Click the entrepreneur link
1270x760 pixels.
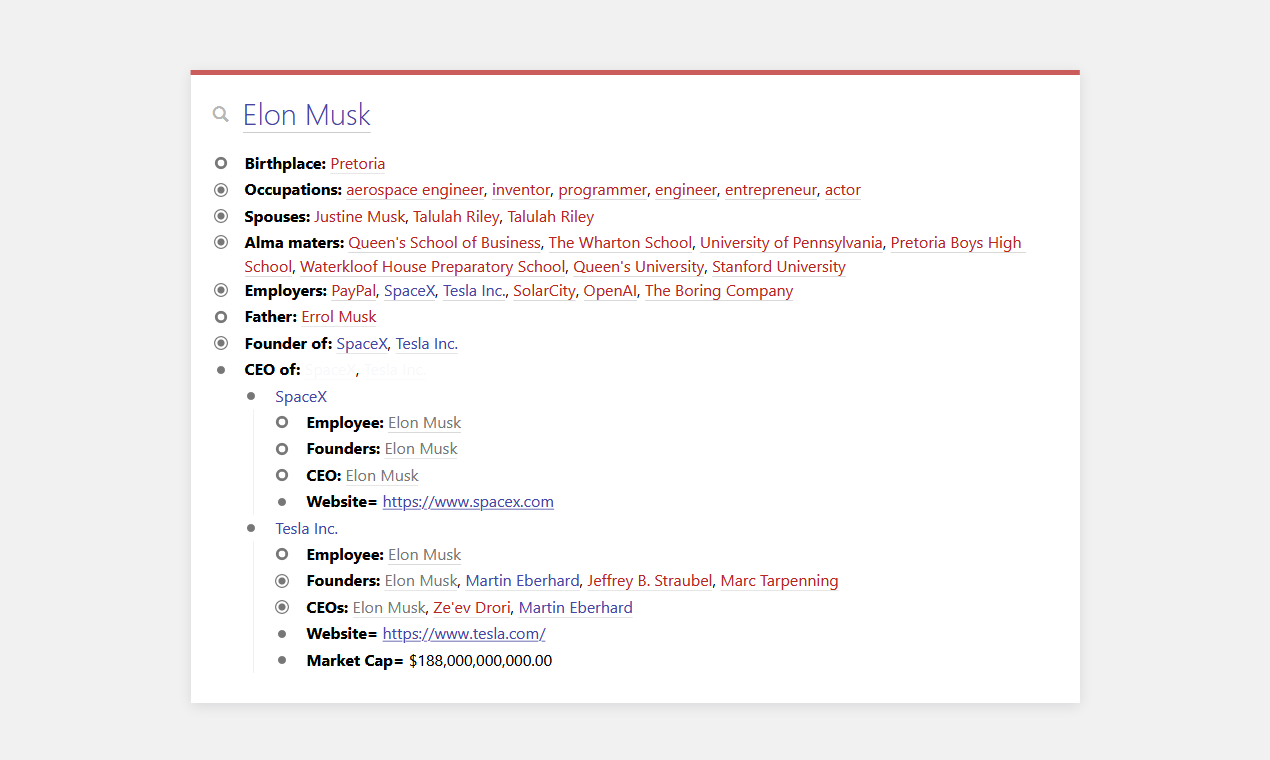(x=771, y=190)
